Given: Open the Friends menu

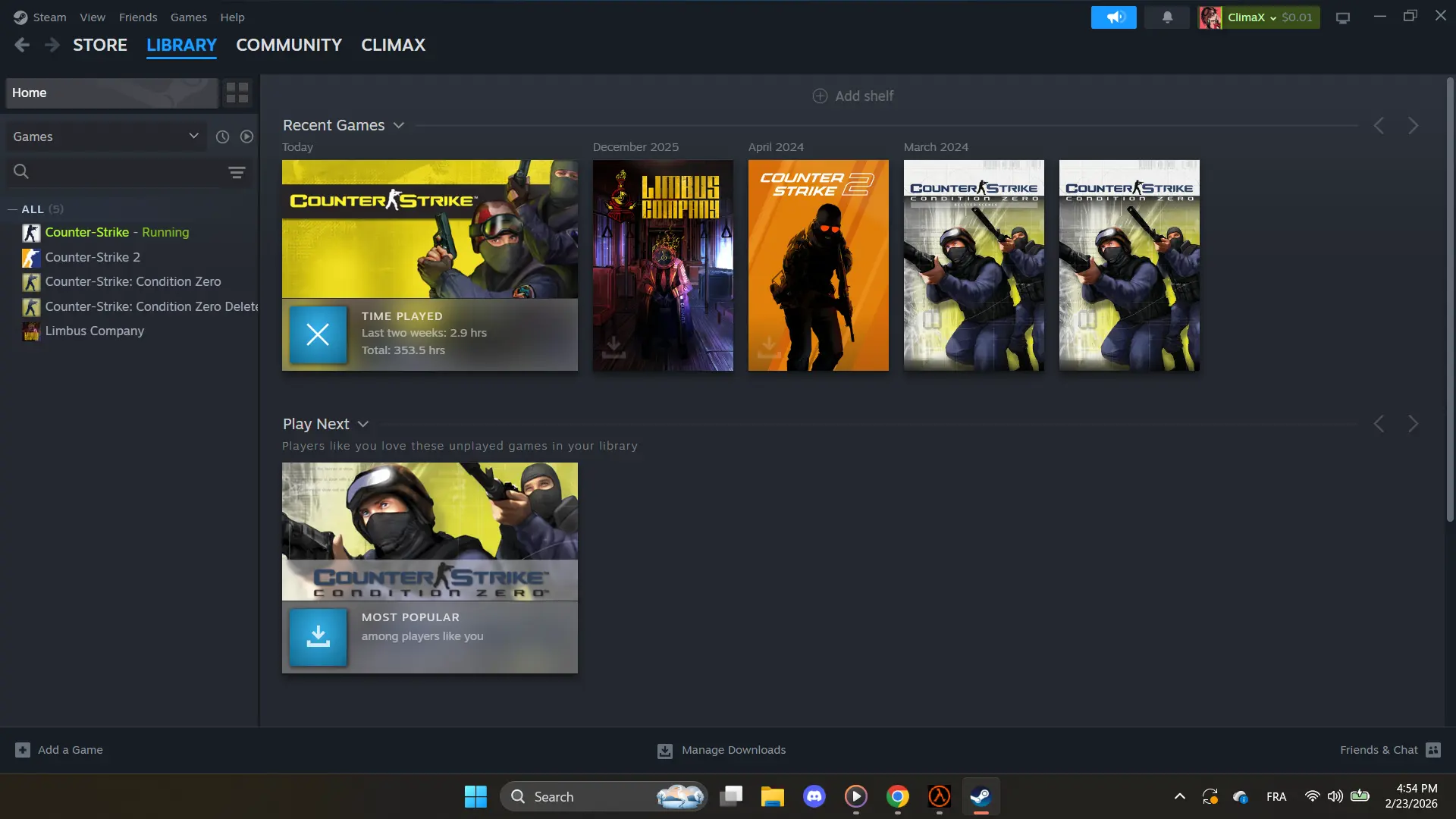Looking at the screenshot, I should tap(138, 17).
